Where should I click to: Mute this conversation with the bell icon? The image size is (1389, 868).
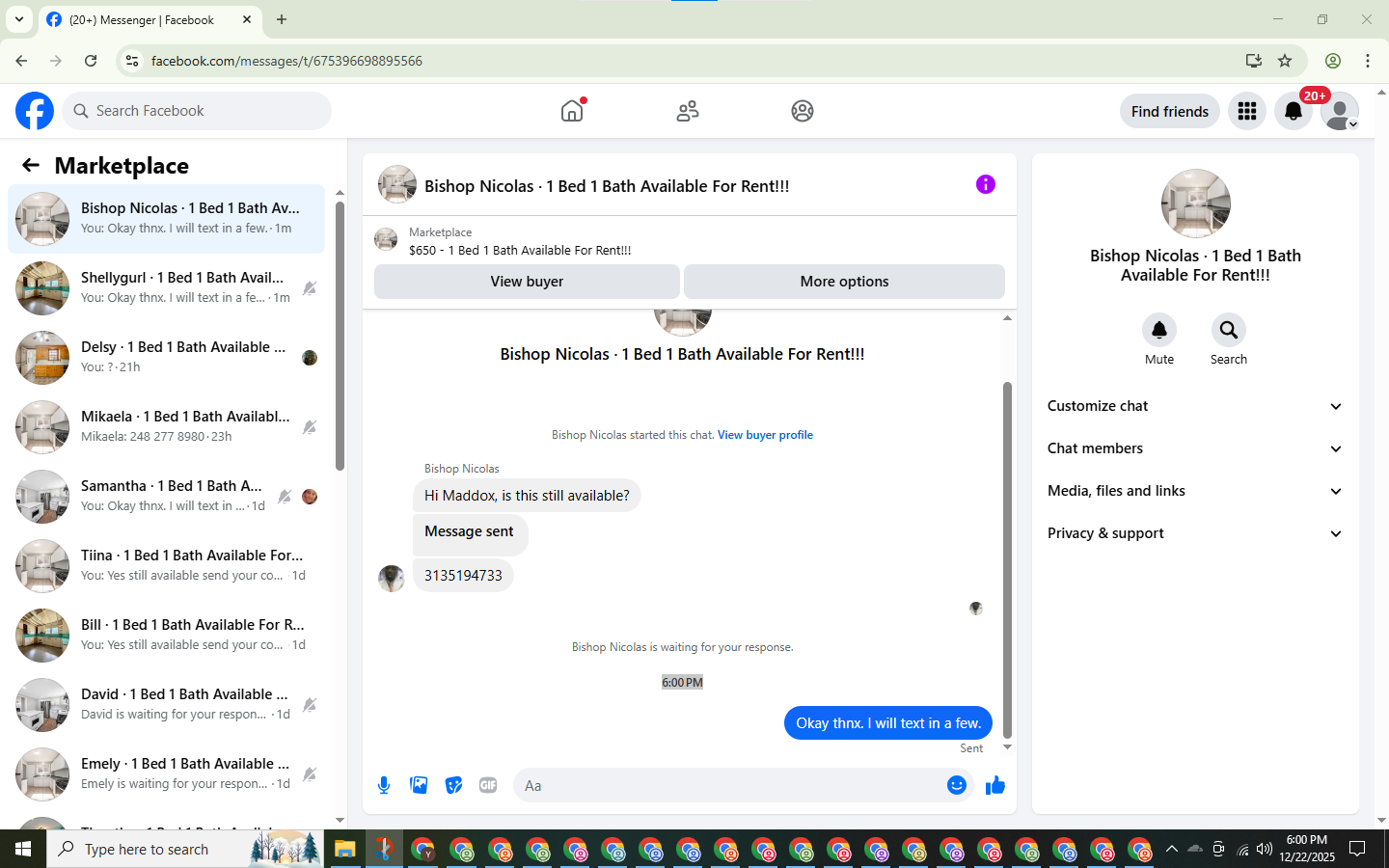coord(1159,330)
